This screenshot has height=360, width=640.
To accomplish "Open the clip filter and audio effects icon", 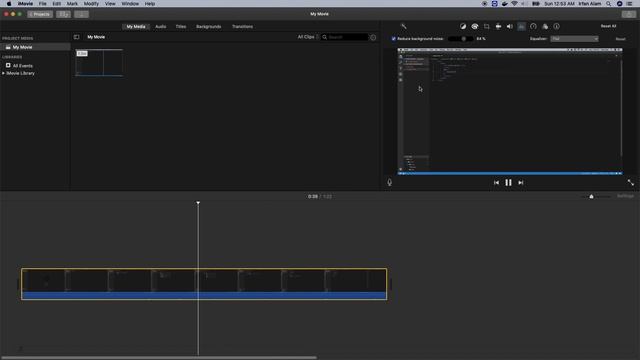I will (545, 27).
